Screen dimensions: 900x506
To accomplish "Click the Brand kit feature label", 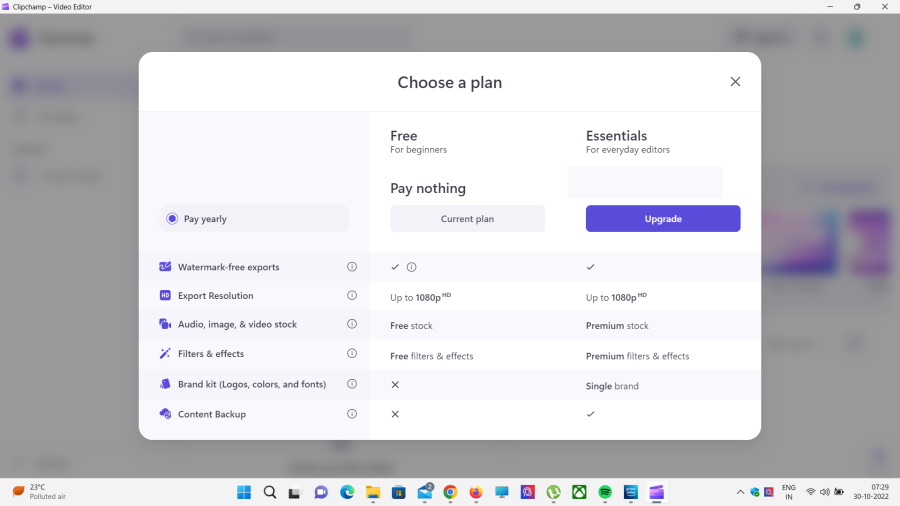I will pyautogui.click(x=251, y=384).
